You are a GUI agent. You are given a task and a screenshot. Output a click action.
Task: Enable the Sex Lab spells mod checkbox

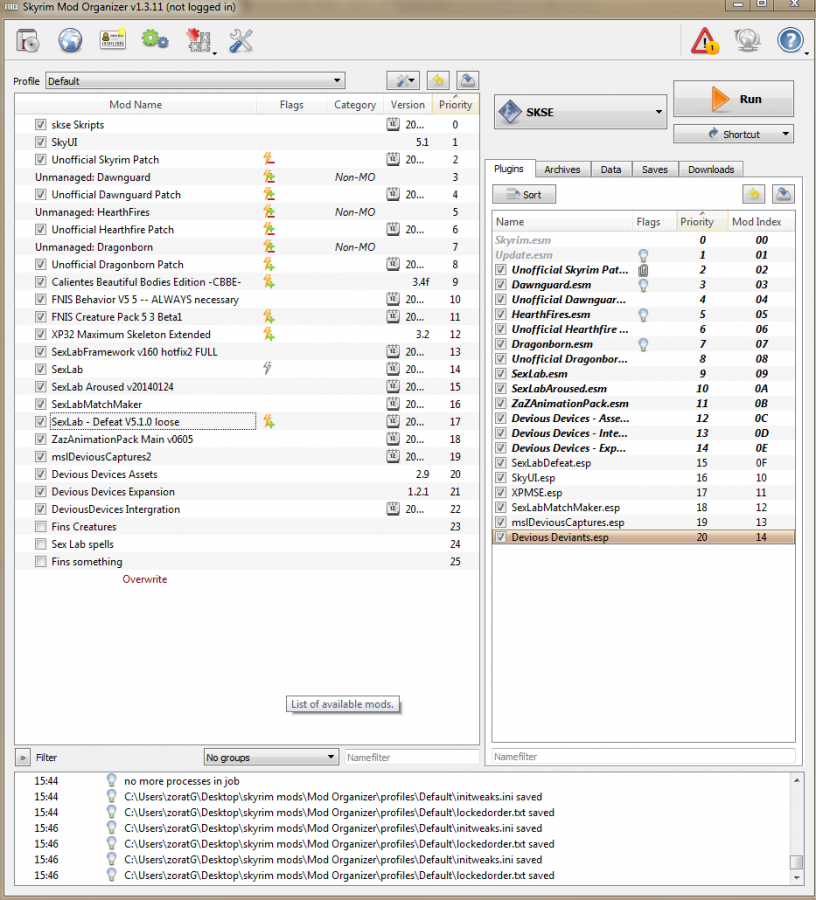(x=40, y=544)
